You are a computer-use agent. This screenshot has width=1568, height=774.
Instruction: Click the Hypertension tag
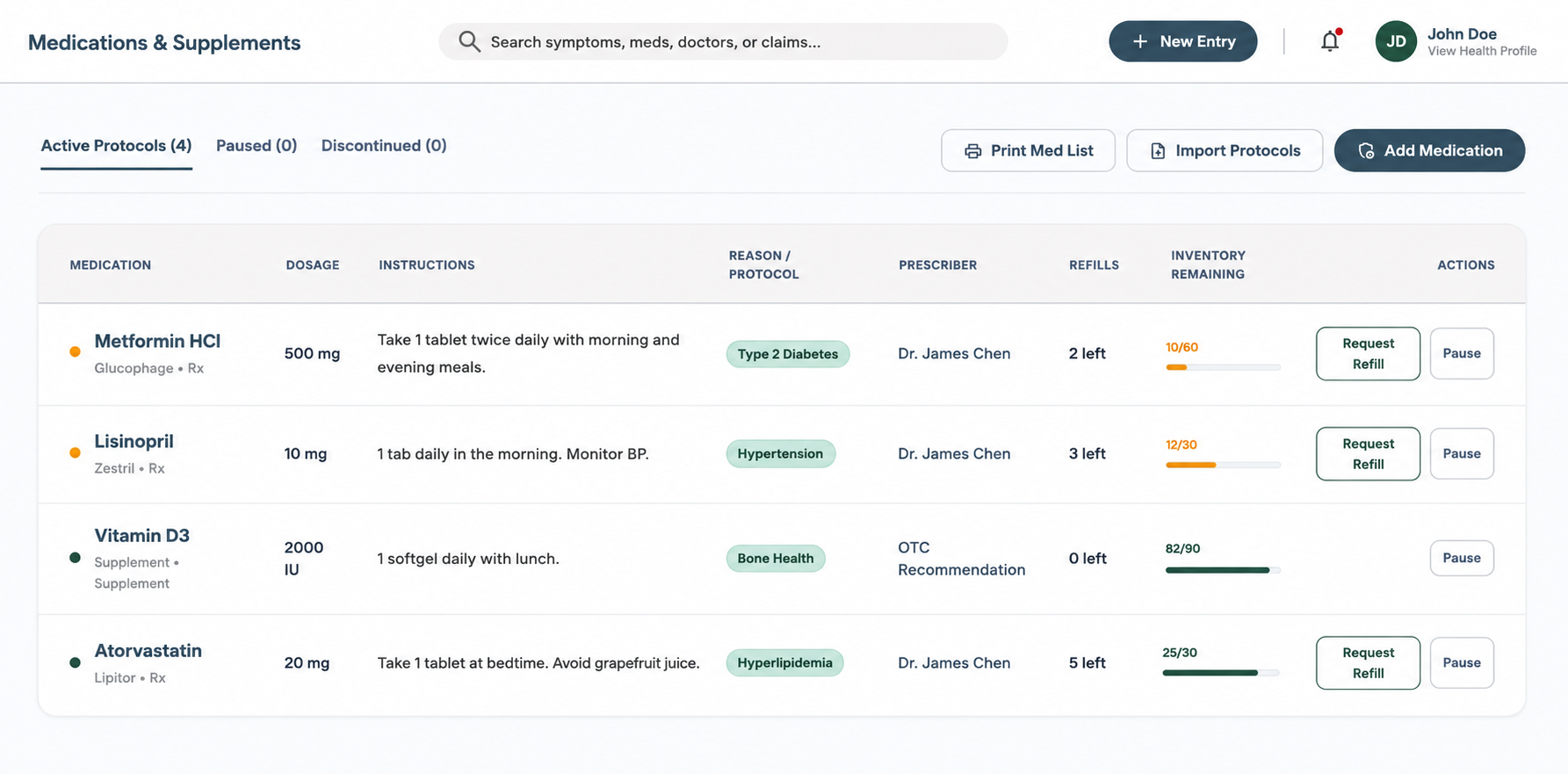coord(780,453)
